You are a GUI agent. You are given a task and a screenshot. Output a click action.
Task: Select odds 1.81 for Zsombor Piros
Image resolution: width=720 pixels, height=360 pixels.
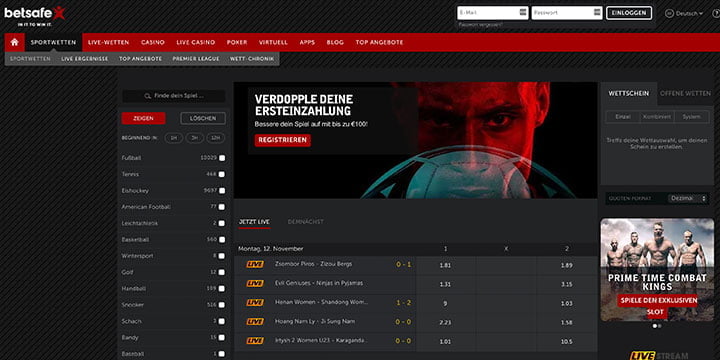pos(445,265)
